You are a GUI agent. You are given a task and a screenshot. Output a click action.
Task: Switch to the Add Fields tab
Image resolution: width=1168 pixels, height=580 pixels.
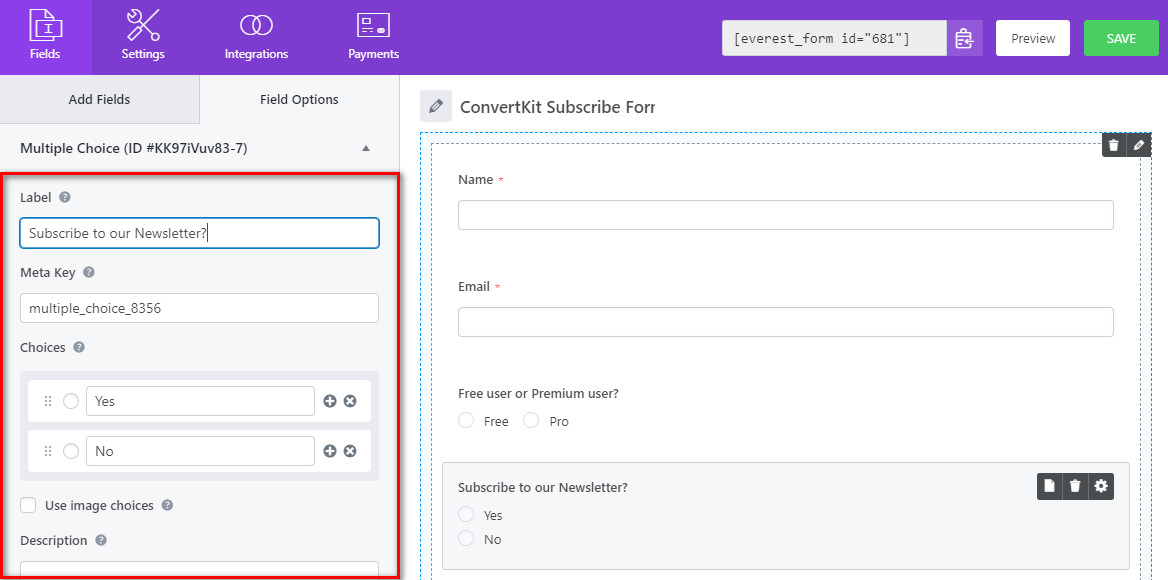99,99
